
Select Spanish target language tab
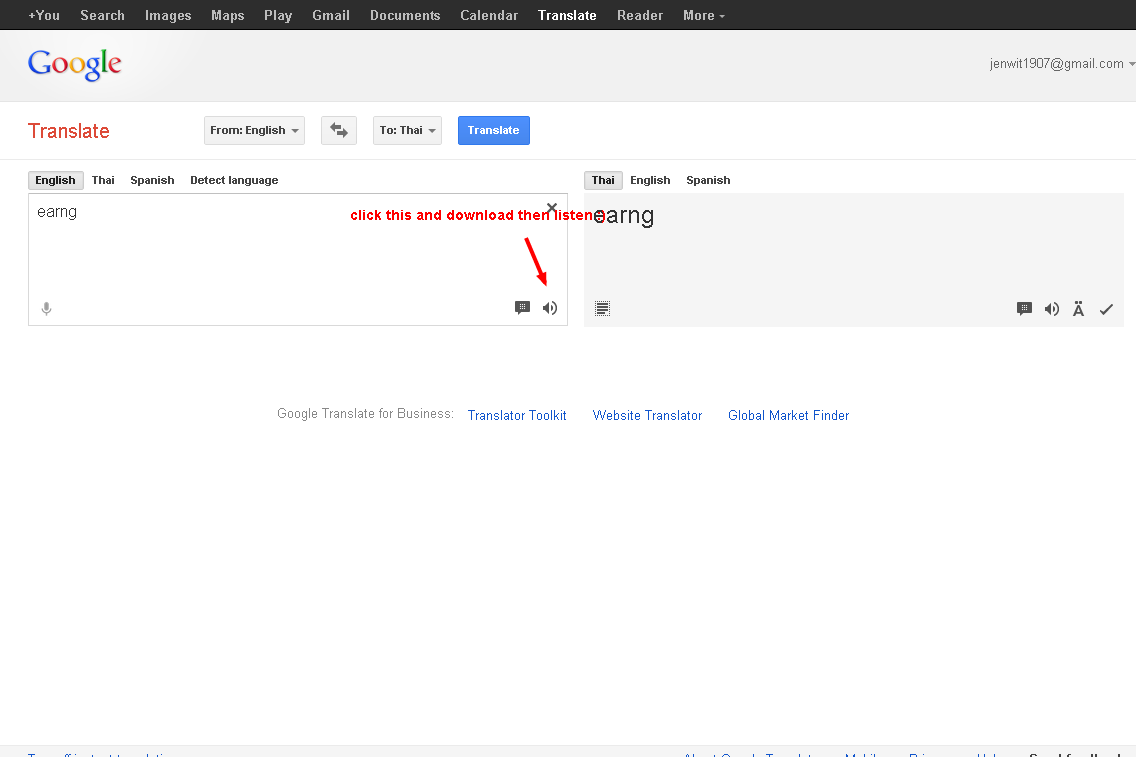point(708,180)
